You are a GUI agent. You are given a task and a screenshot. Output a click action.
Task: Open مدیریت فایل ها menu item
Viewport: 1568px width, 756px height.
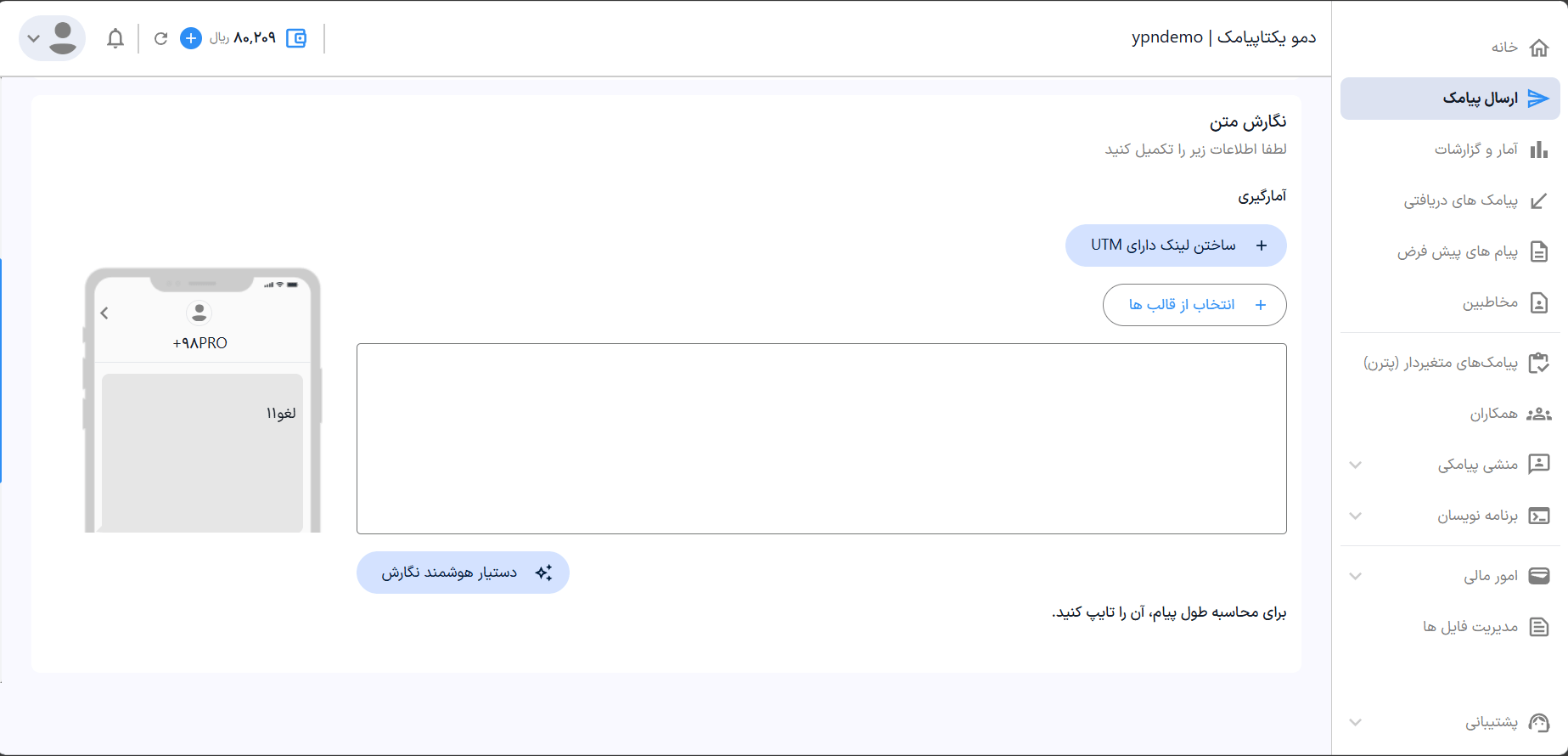(1470, 627)
